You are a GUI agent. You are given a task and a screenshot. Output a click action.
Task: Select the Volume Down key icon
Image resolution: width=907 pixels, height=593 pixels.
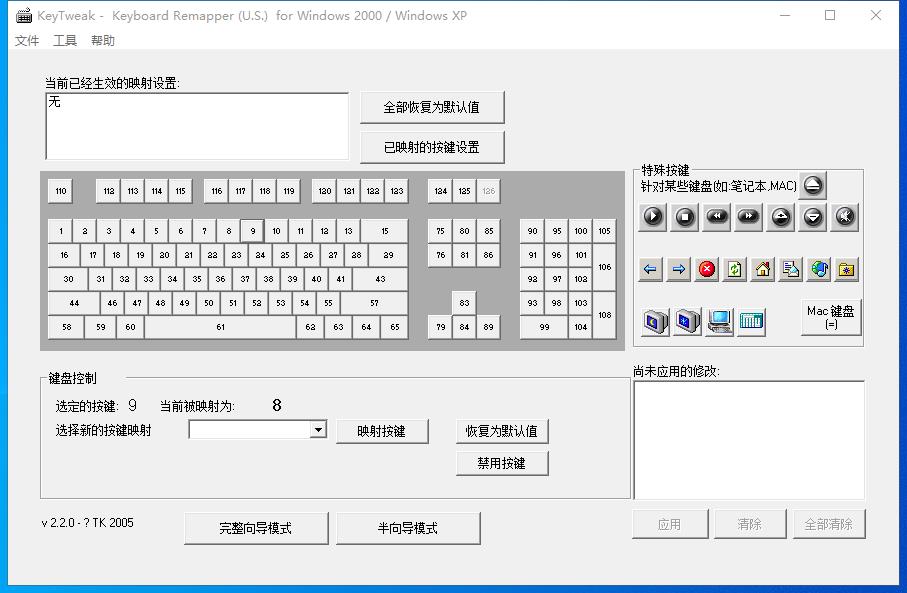pos(813,217)
